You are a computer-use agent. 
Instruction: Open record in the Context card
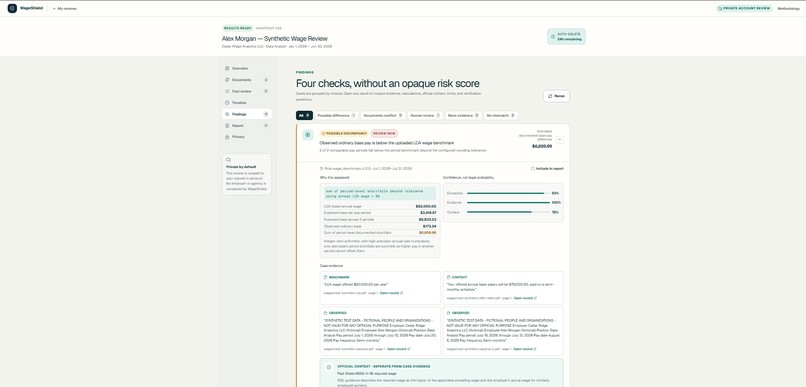pos(525,298)
